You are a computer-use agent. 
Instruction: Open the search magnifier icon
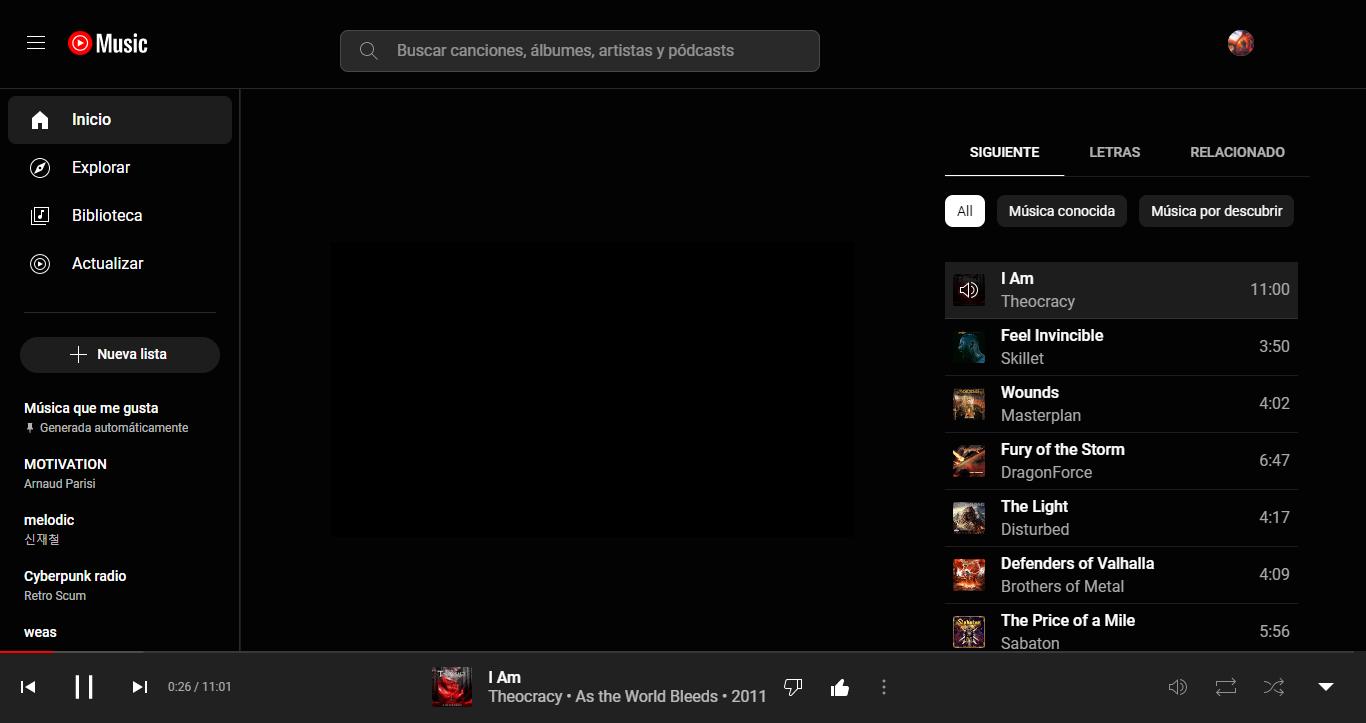(368, 50)
